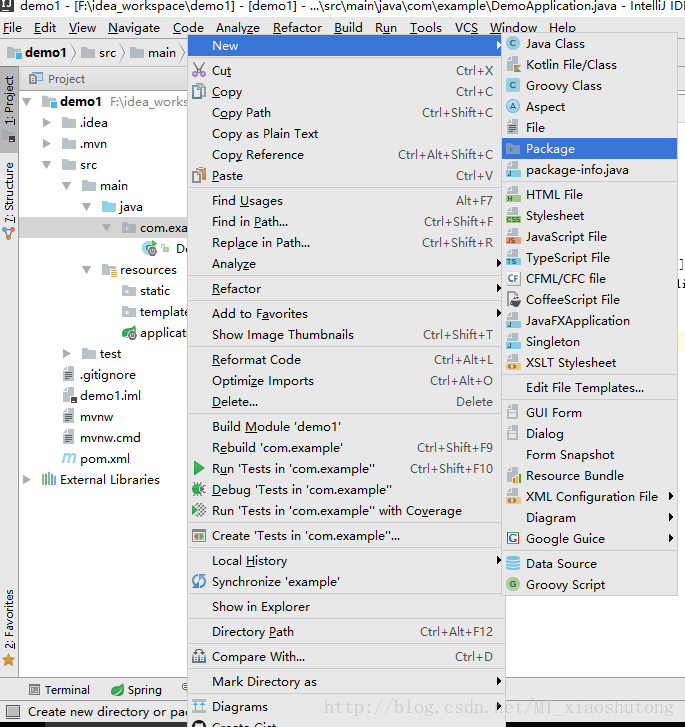This screenshot has width=685, height=727.
Task: Click the Synchronize refresh icon
Action: click(199, 581)
